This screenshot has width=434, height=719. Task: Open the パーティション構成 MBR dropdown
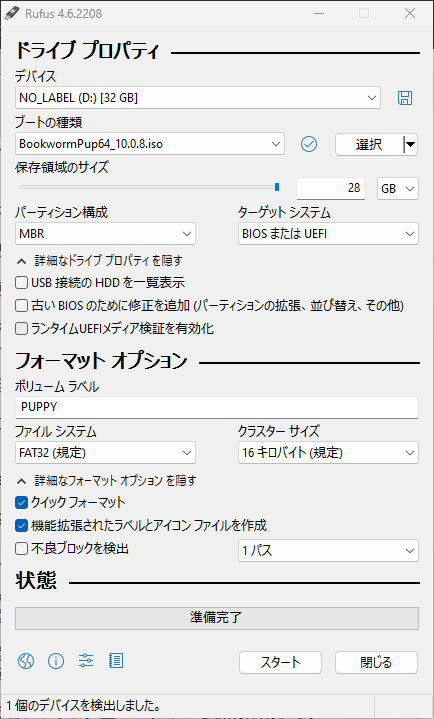click(105, 234)
